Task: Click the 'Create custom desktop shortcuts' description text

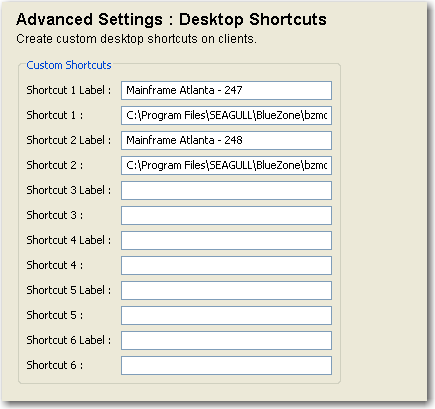Action: tap(136, 39)
